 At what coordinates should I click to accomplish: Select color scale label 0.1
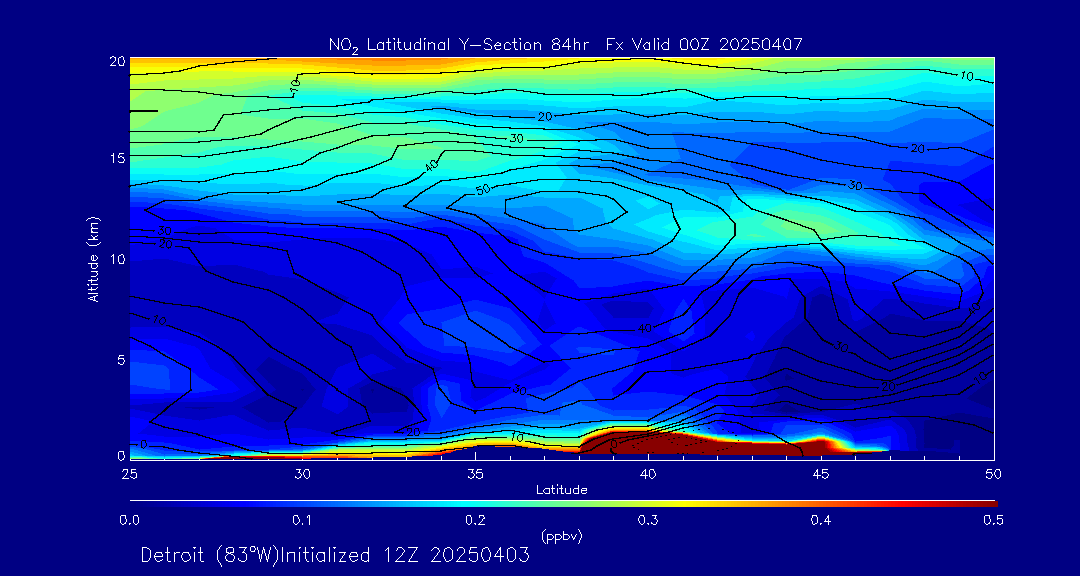coord(302,521)
